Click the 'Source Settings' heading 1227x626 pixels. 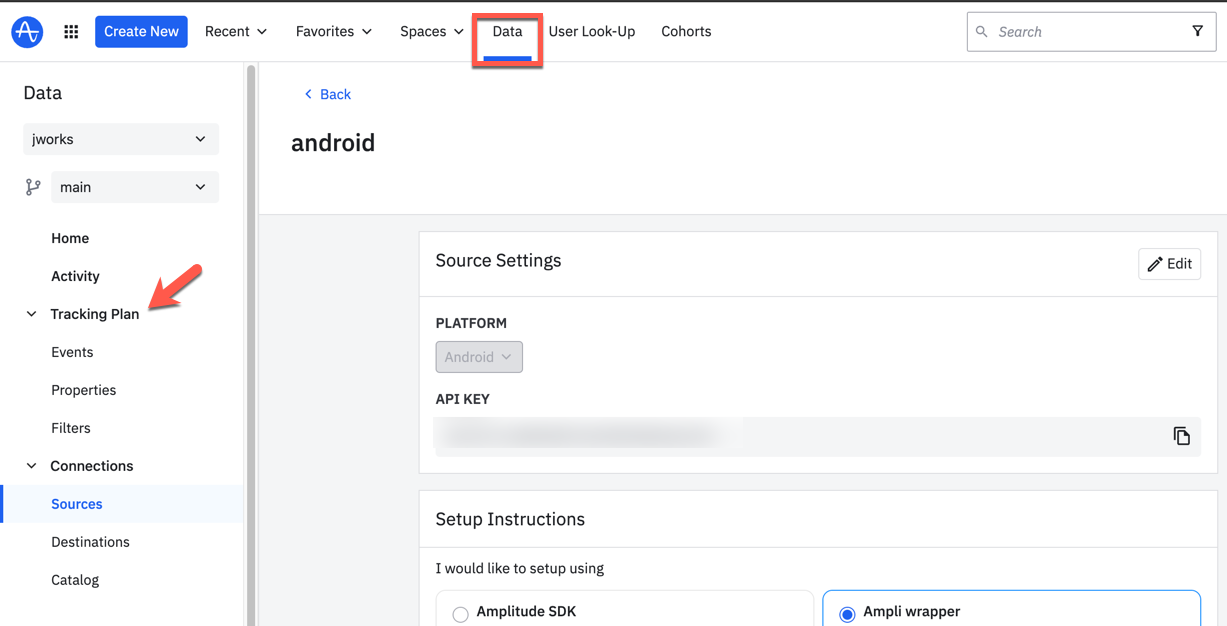coord(498,261)
